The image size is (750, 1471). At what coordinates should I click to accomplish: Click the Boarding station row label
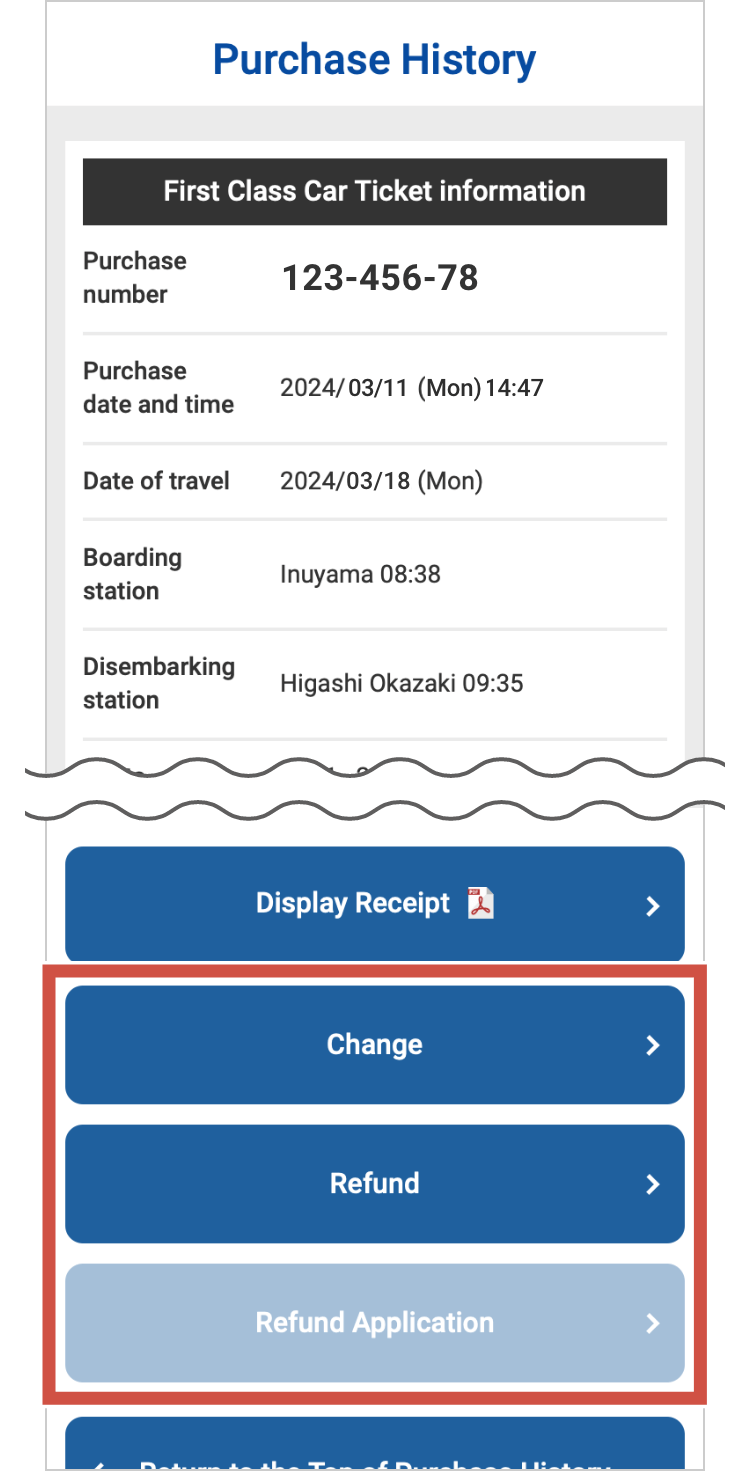point(132,574)
